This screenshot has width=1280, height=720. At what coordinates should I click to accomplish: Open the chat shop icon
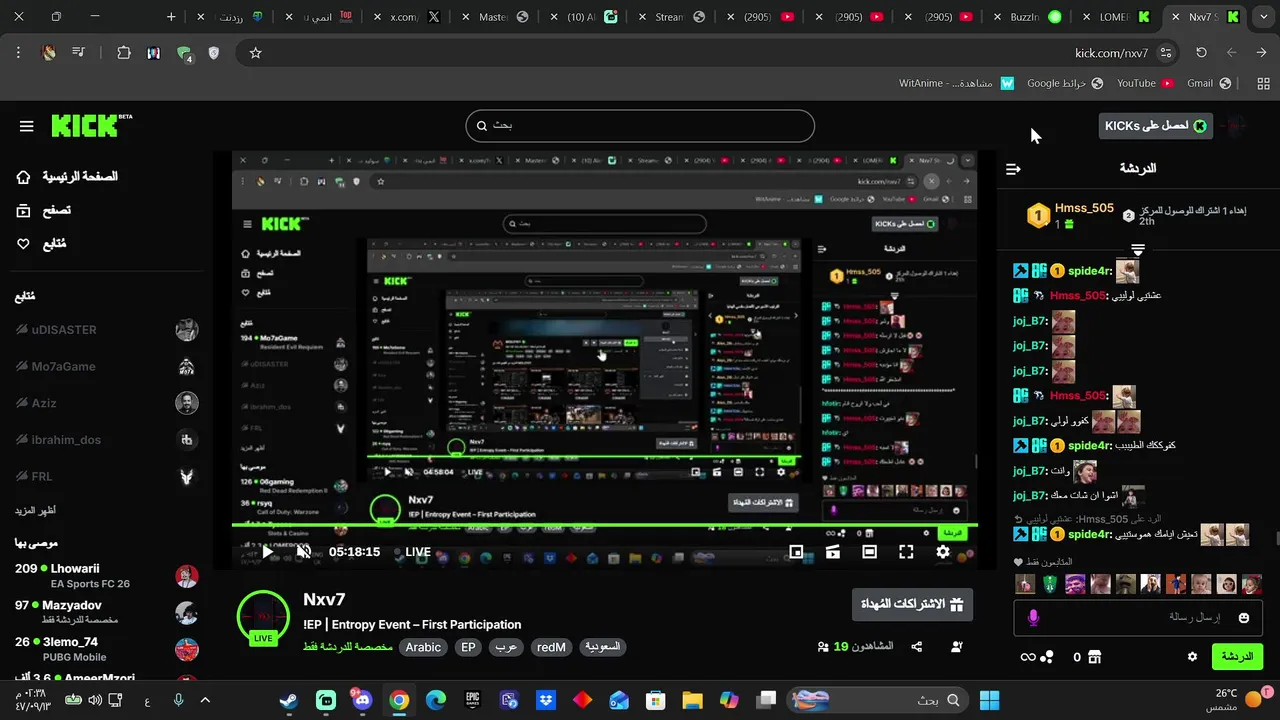point(1094,657)
